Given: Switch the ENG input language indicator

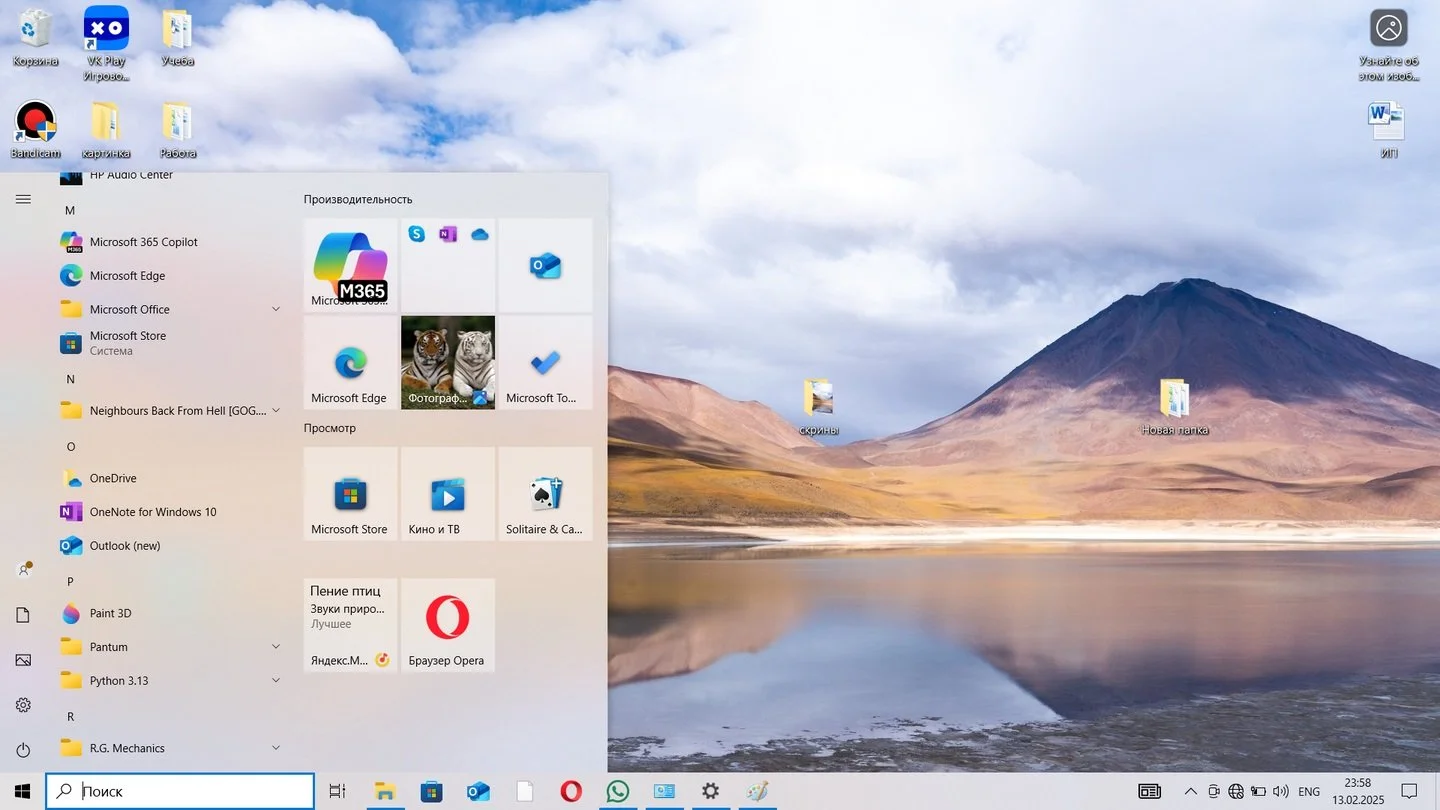Looking at the screenshot, I should [1309, 791].
